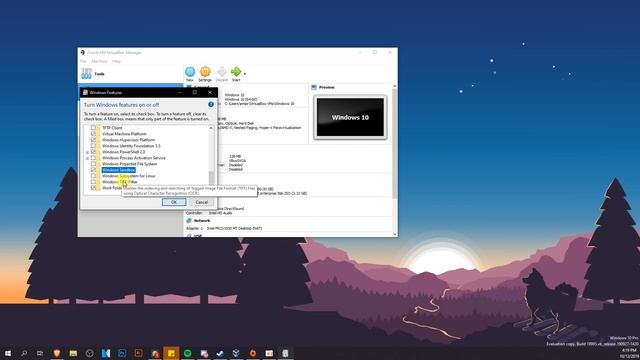Enable Windows Identity Foundation 3.5

tap(93, 146)
